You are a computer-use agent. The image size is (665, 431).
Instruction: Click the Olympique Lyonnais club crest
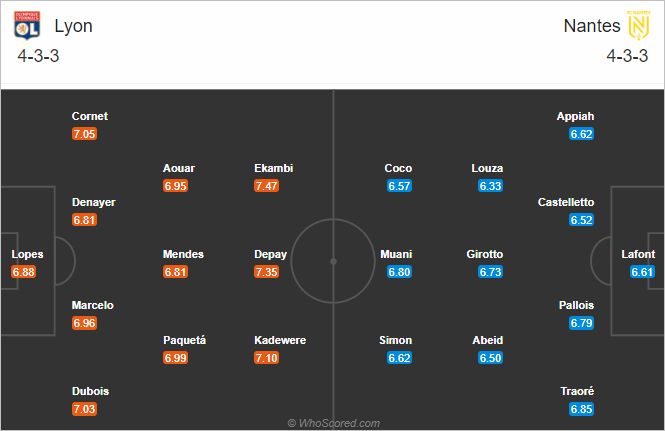coord(27,25)
